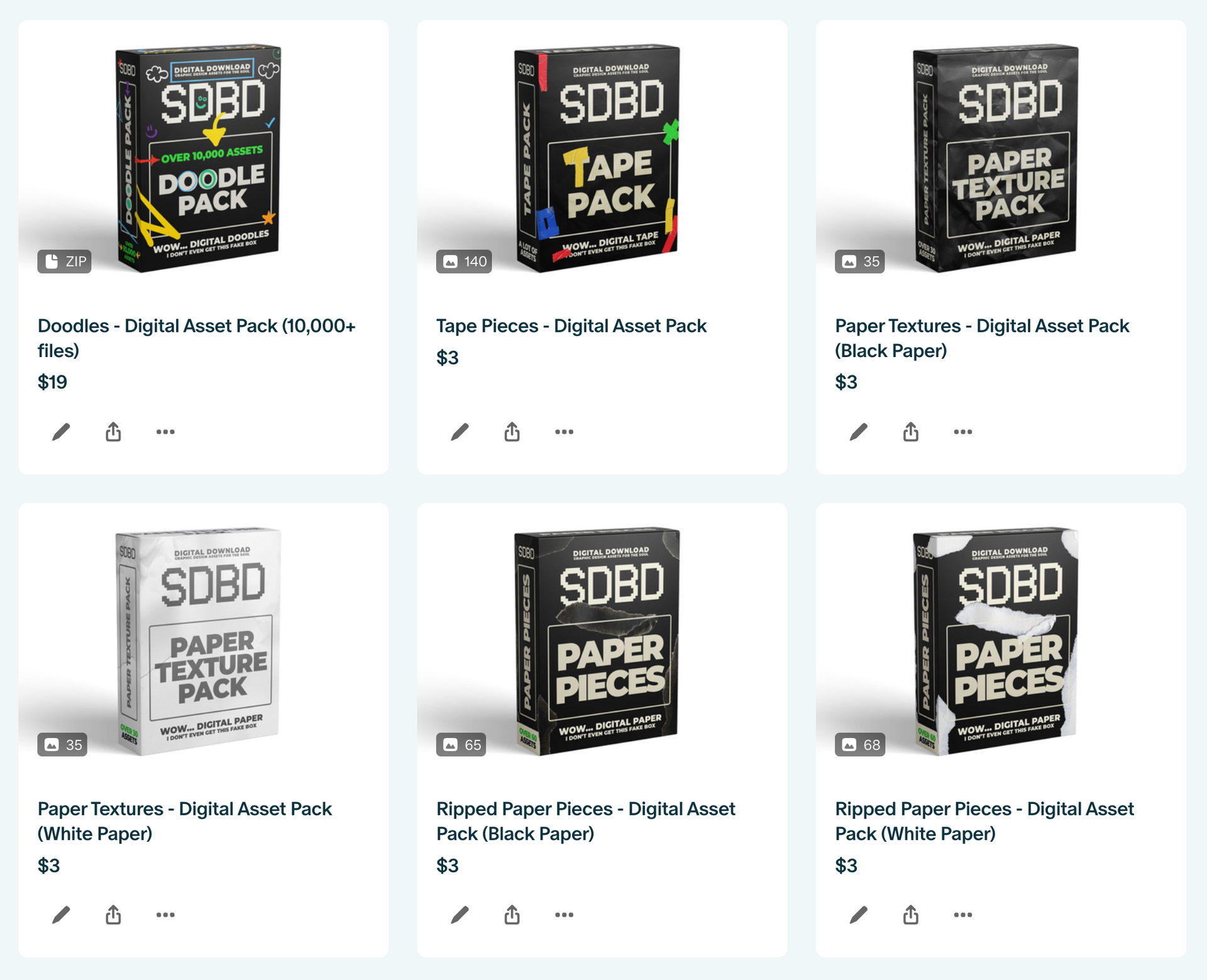
Task: Open more options for Tape Pieces
Action: 564,432
